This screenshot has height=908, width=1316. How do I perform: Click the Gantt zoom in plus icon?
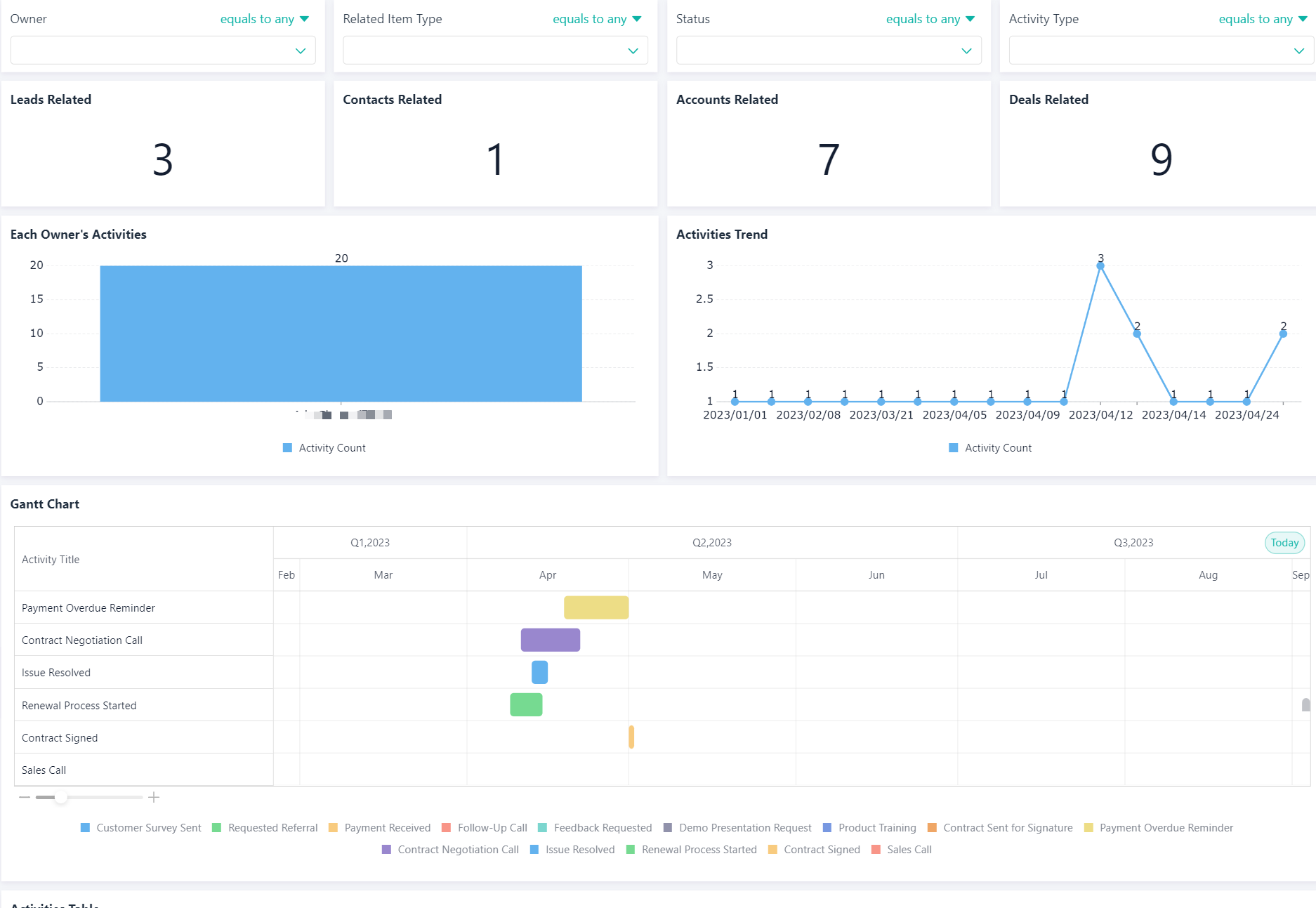154,797
